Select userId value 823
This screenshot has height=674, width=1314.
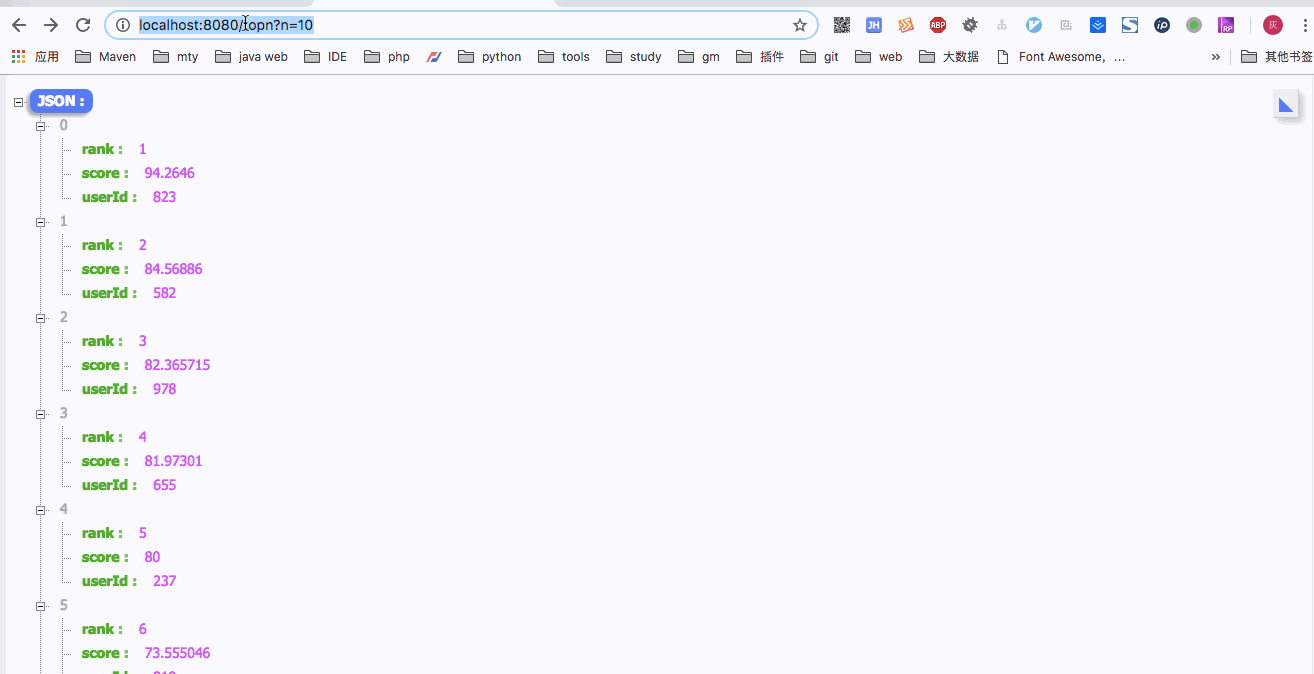tap(164, 197)
